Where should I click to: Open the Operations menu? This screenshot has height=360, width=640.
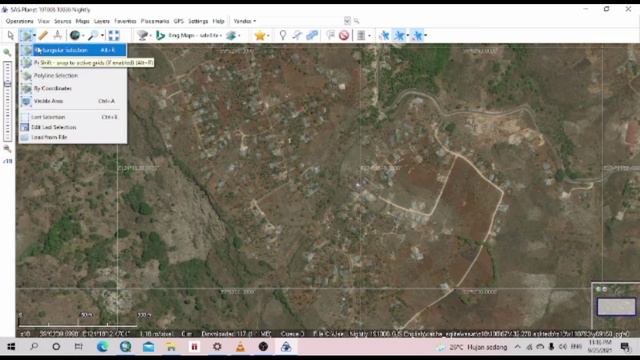(x=19, y=21)
